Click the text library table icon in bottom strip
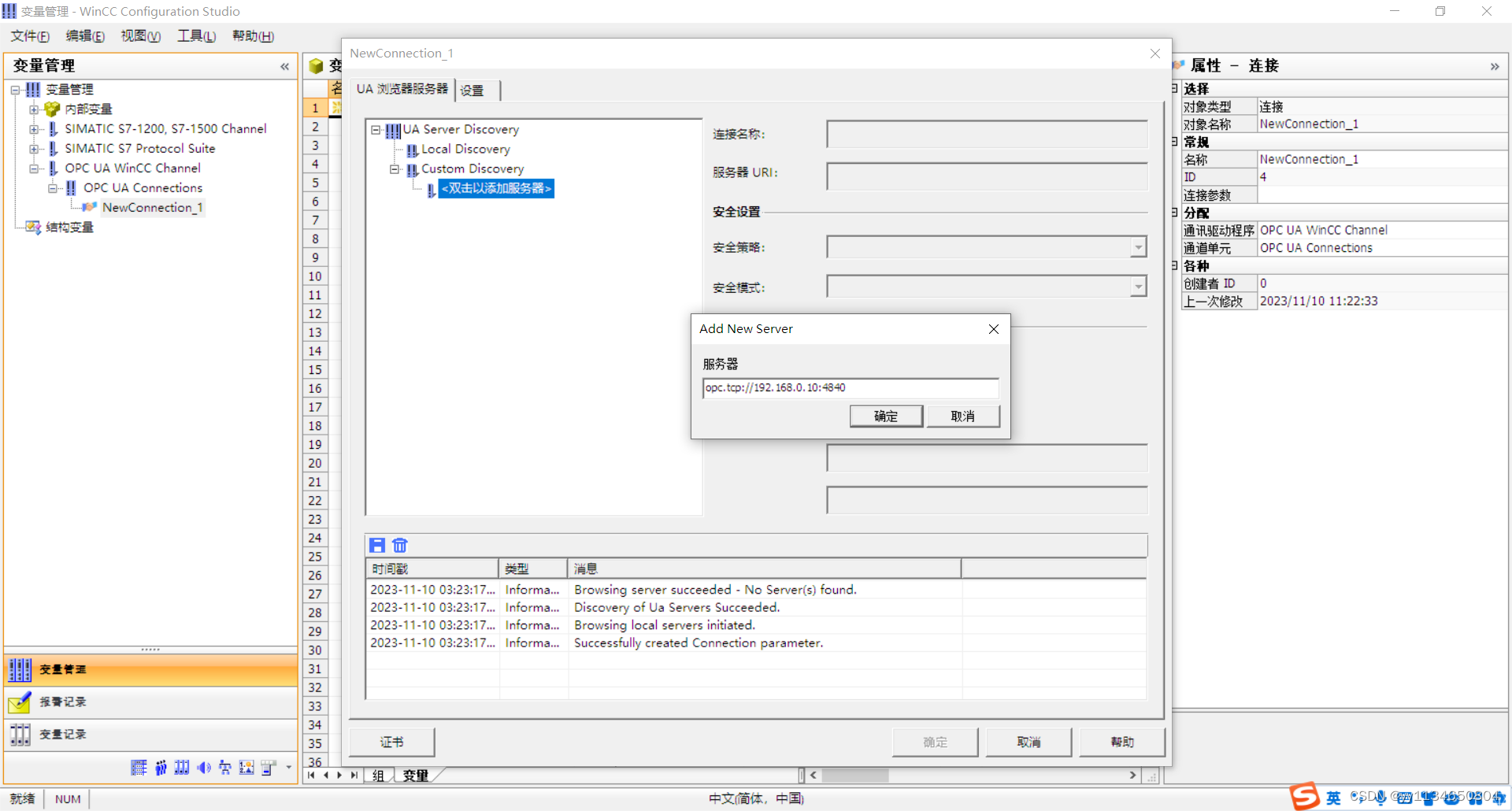The height and width of the screenshot is (811, 1512). pos(139,768)
